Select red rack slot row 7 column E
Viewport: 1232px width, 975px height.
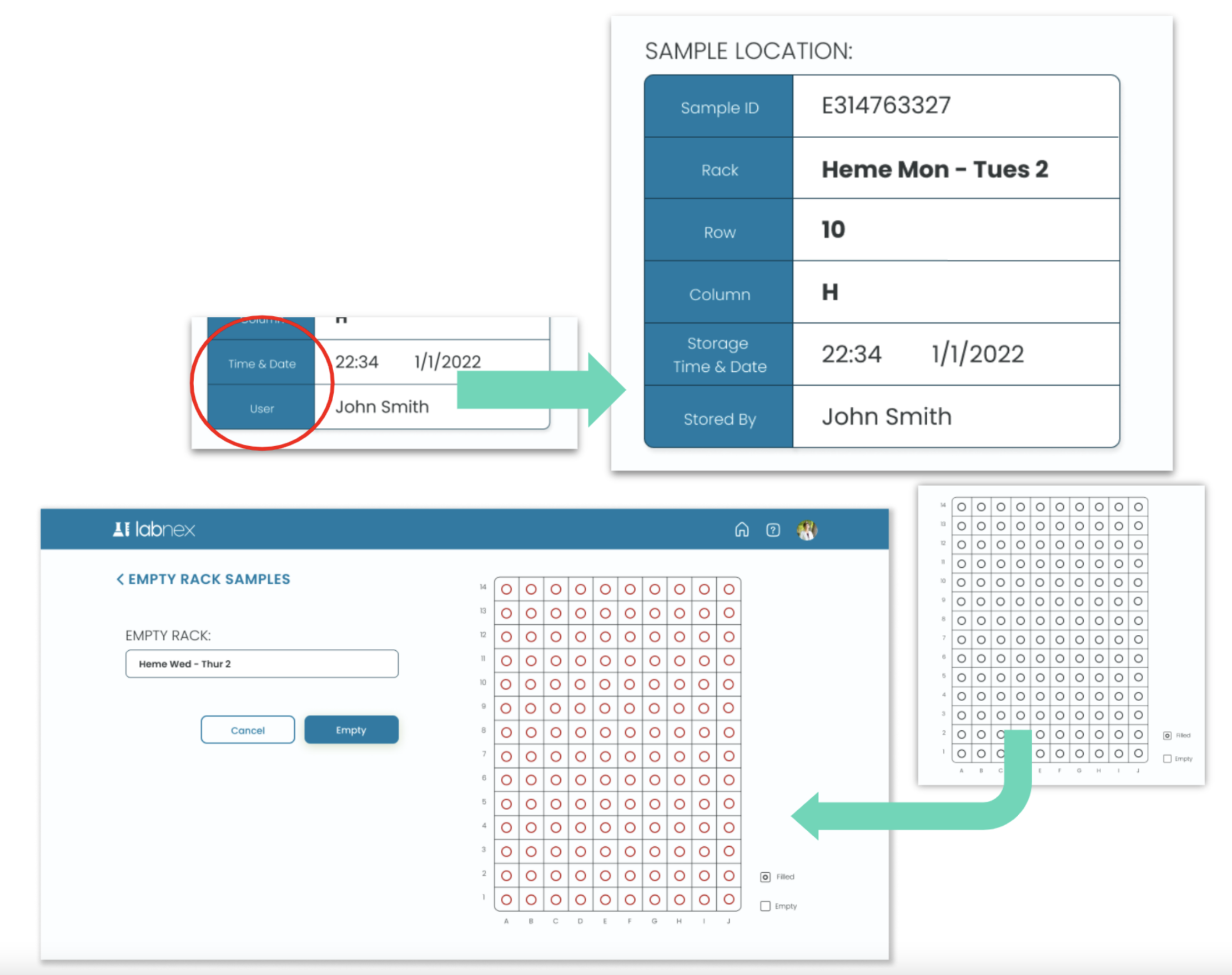605,756
